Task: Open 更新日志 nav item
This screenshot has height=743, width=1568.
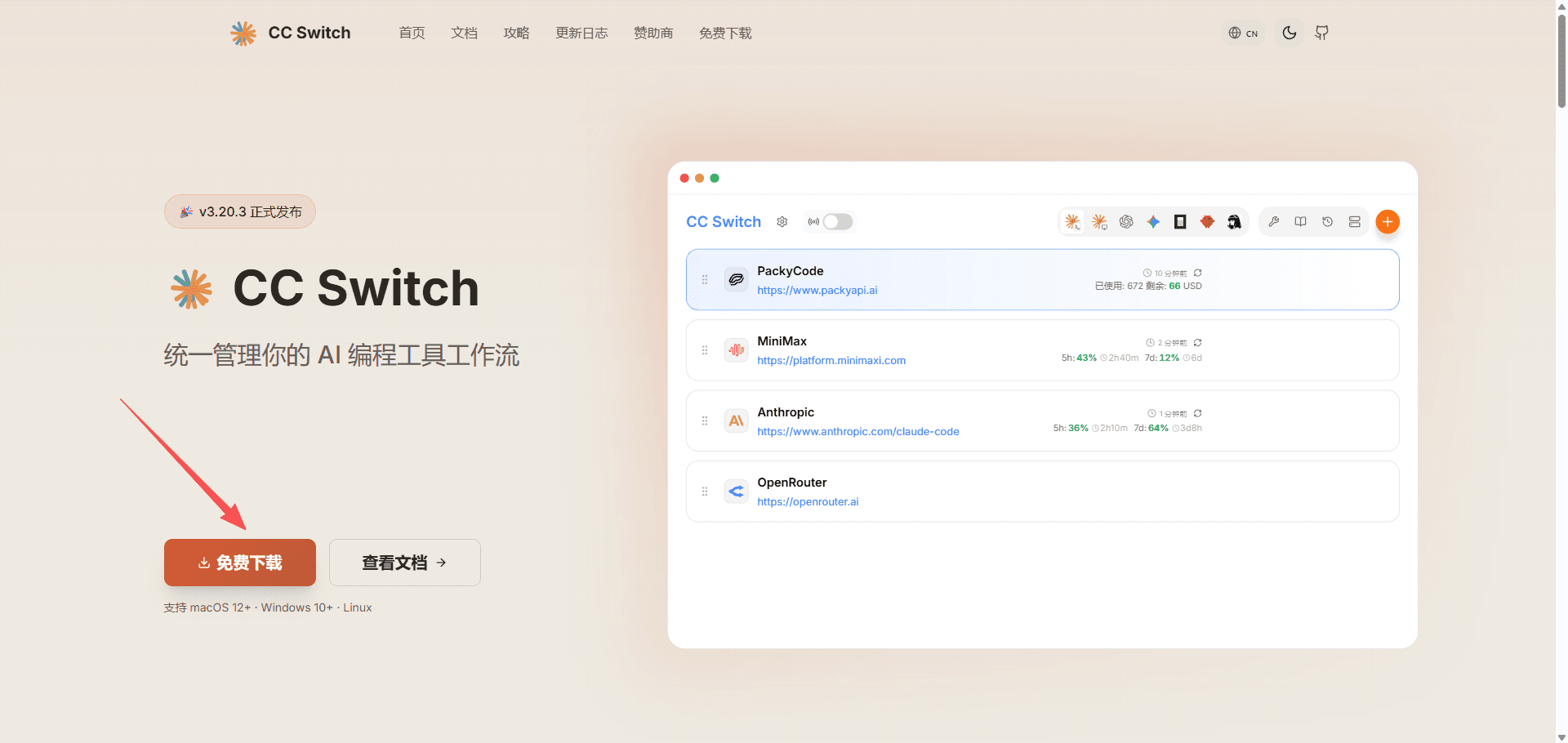Action: (x=581, y=33)
